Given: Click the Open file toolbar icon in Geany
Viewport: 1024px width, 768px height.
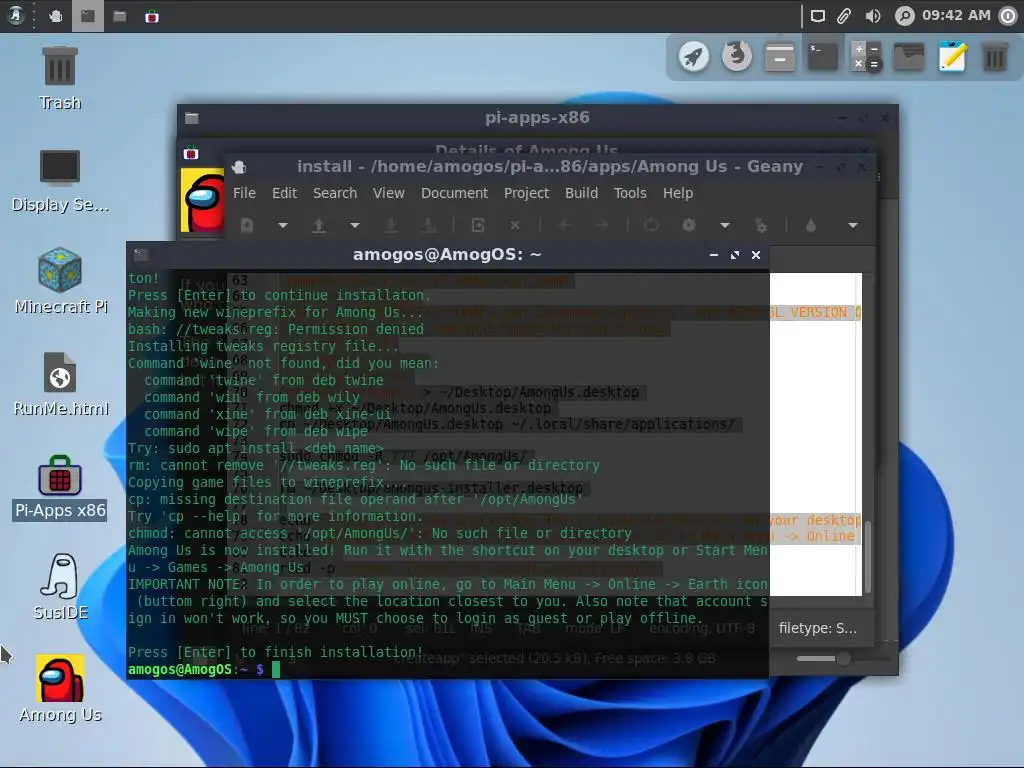Looking at the screenshot, I should [319, 225].
